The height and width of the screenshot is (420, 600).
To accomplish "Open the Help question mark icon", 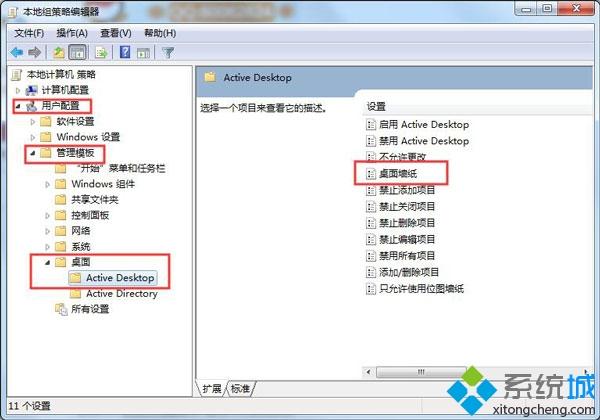I will [x=125, y=52].
